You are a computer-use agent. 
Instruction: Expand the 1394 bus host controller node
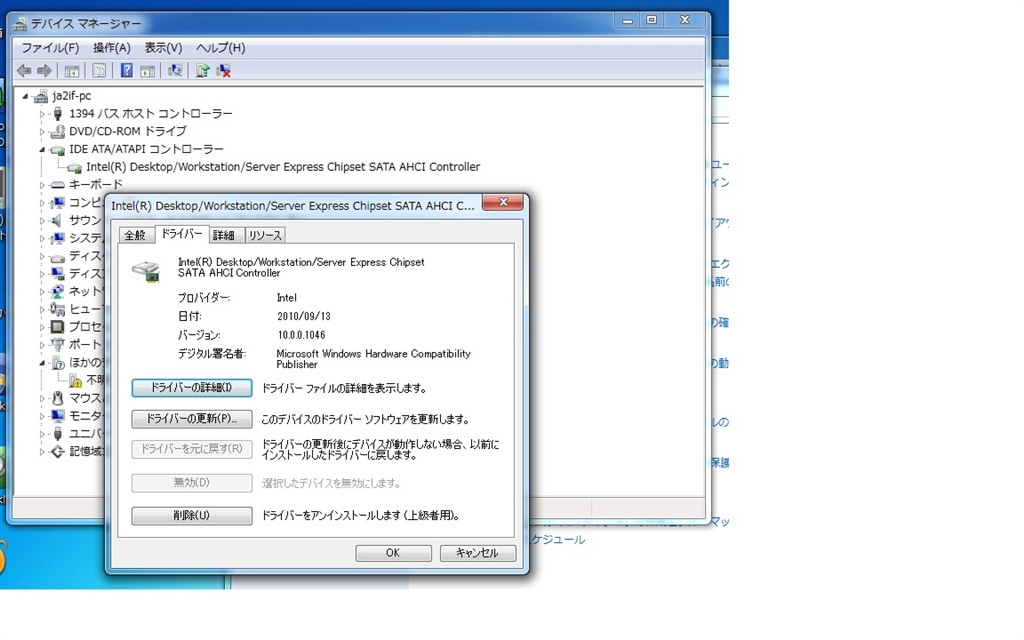click(42, 114)
